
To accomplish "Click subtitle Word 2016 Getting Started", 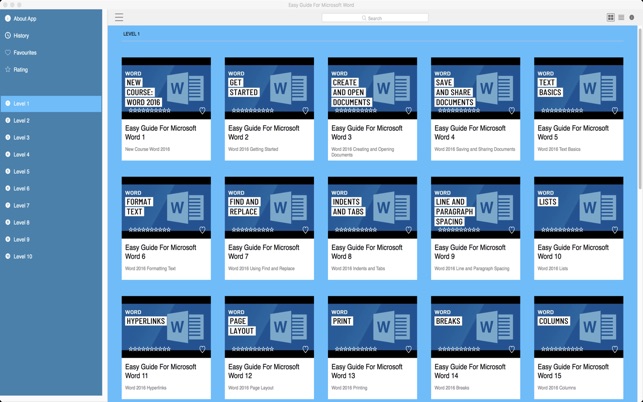I will click(253, 149).
